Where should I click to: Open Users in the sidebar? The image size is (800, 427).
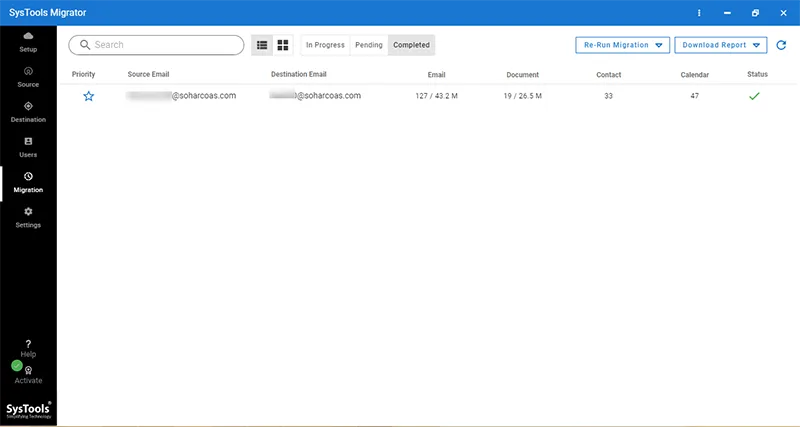[x=28, y=147]
